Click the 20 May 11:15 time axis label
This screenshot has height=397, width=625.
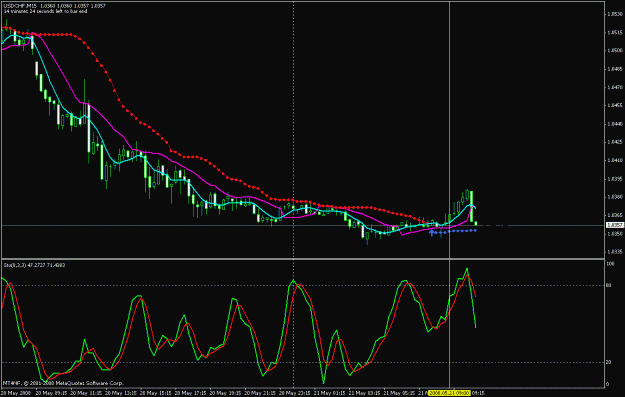tap(85, 393)
